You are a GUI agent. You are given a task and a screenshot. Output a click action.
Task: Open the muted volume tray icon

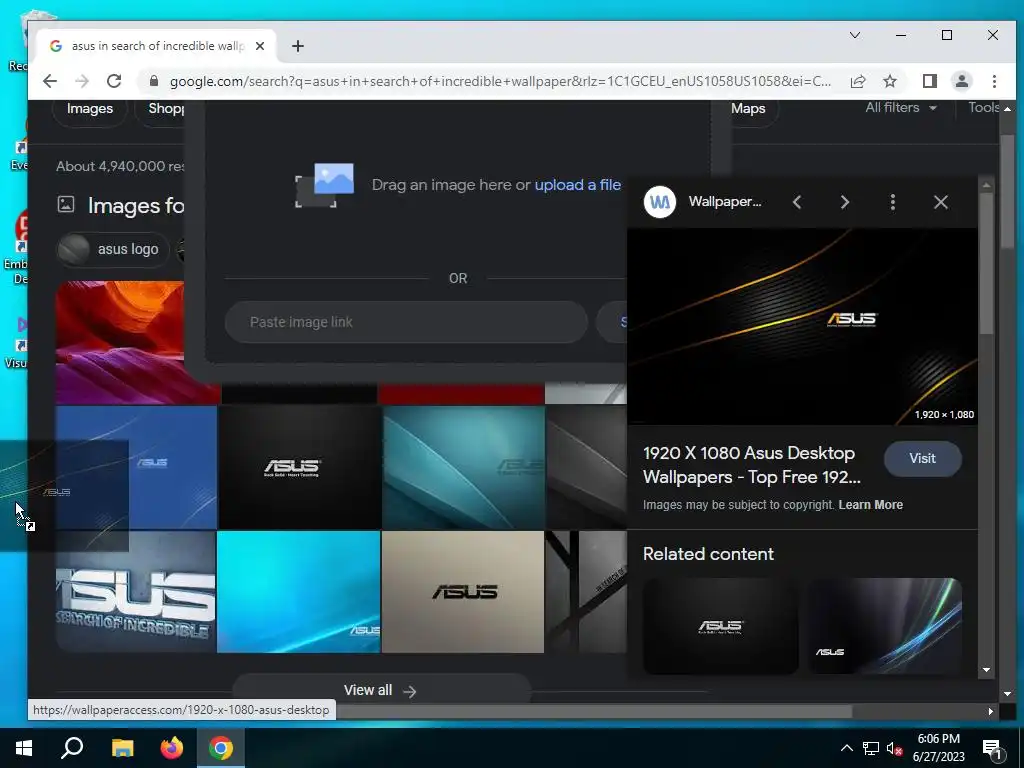point(895,748)
